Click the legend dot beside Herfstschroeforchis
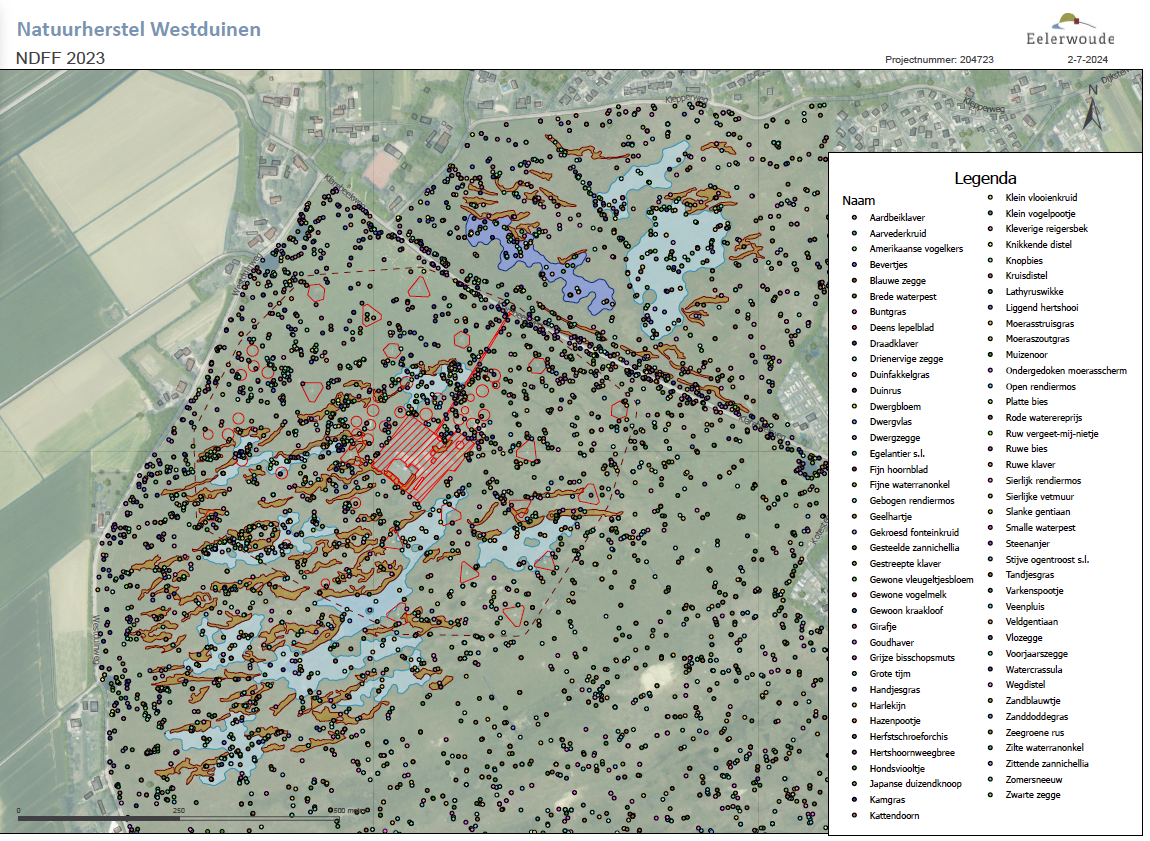This screenshot has height=841, width=1150. coord(850,736)
